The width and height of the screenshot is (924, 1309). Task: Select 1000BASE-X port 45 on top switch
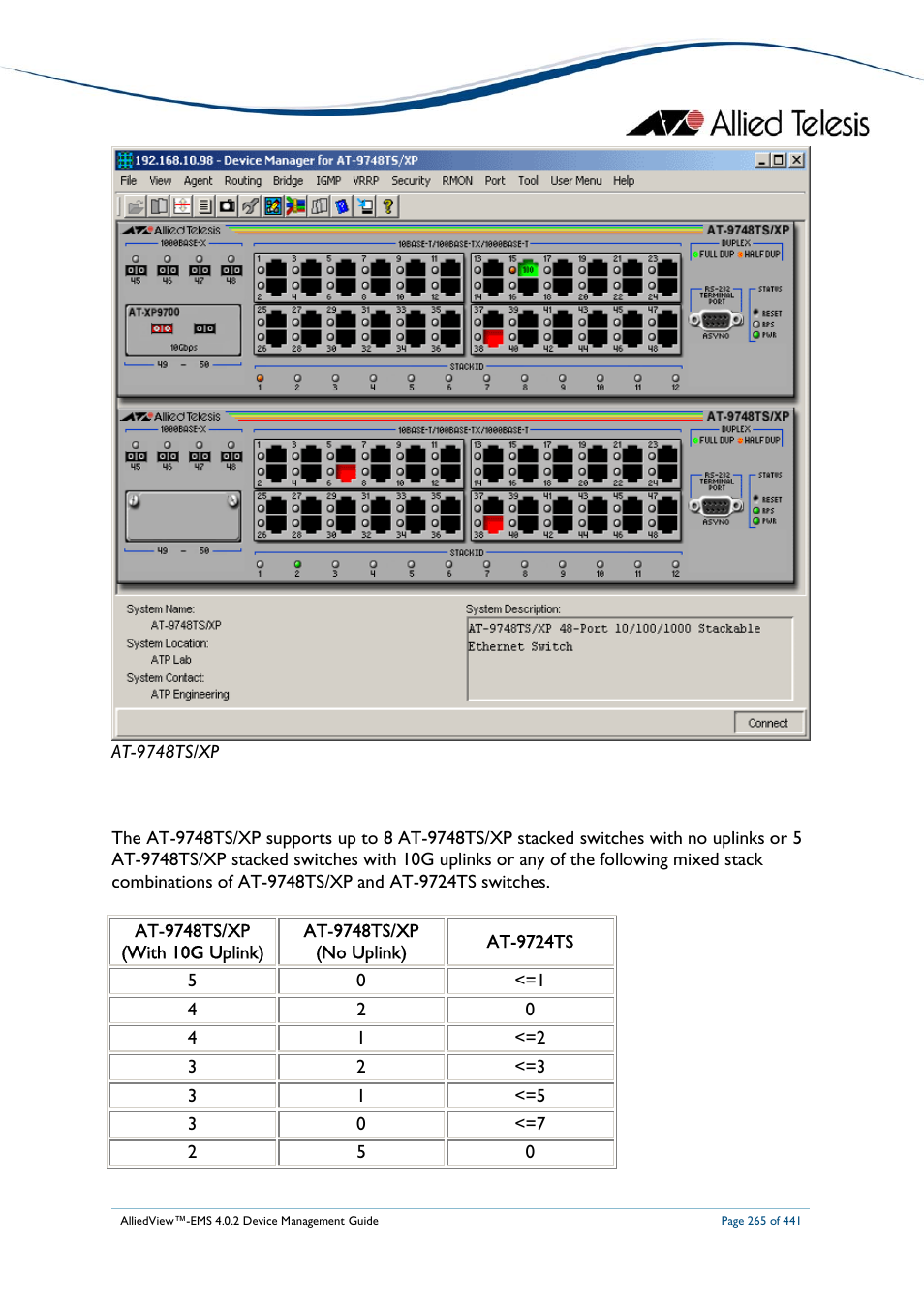point(136,270)
